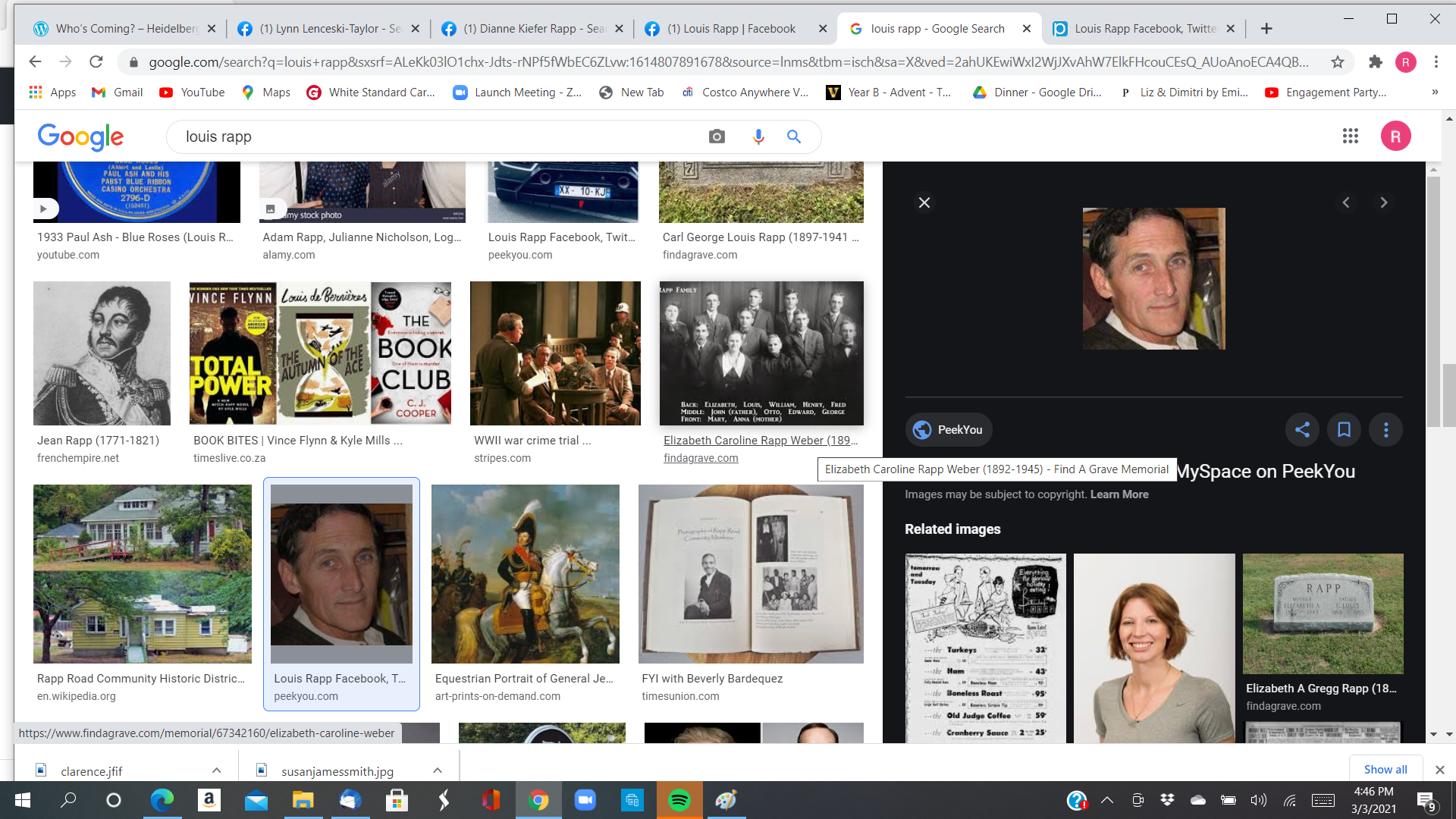Open Rapp Road Community Historic District thumbnail
This screenshot has height=819, width=1456.
click(142, 574)
